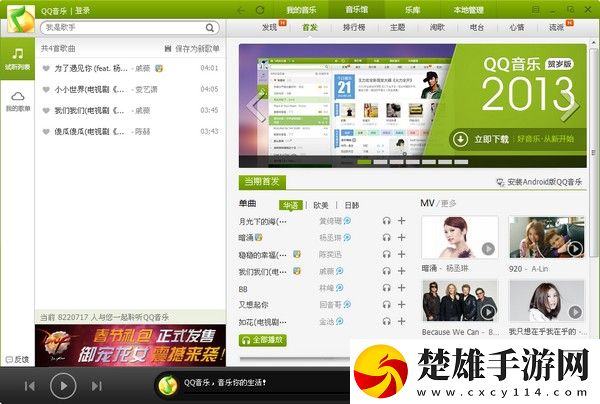This screenshot has height=404, width=600.
Task: Add 月光下的海 with plus icon
Action: point(401,221)
